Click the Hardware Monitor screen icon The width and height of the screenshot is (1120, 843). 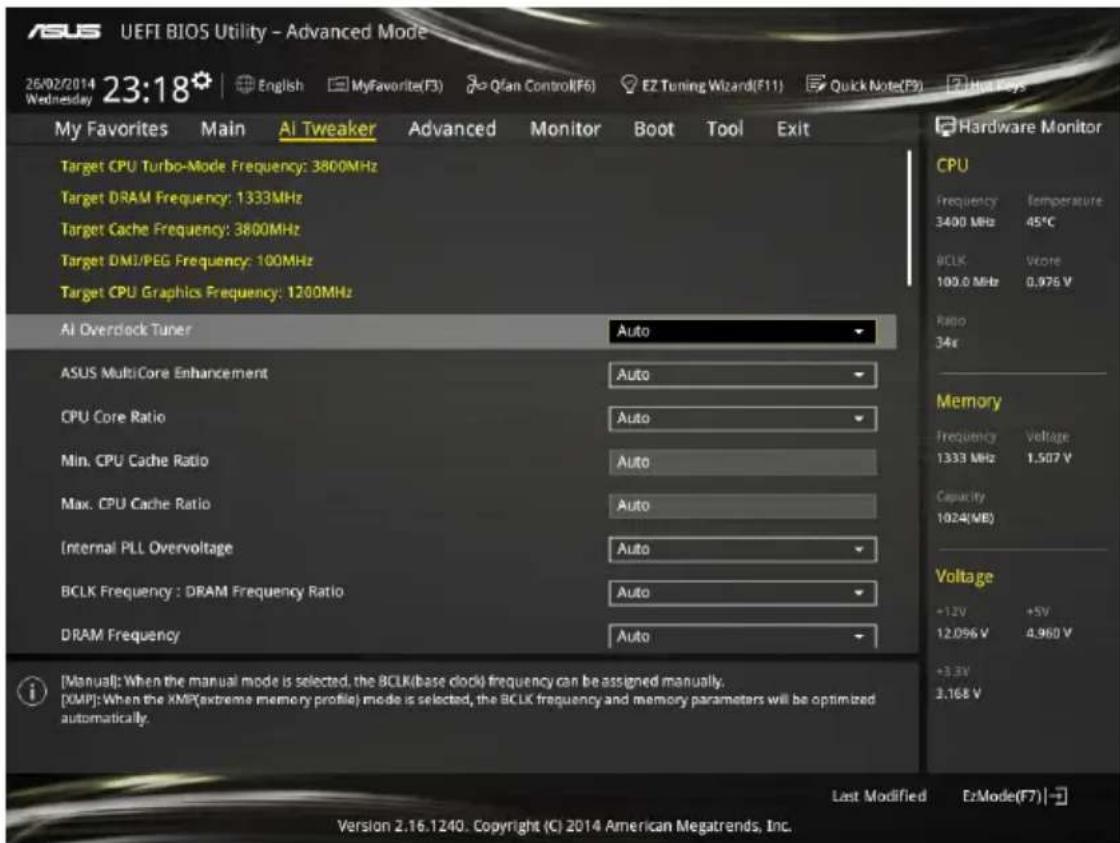coord(946,126)
